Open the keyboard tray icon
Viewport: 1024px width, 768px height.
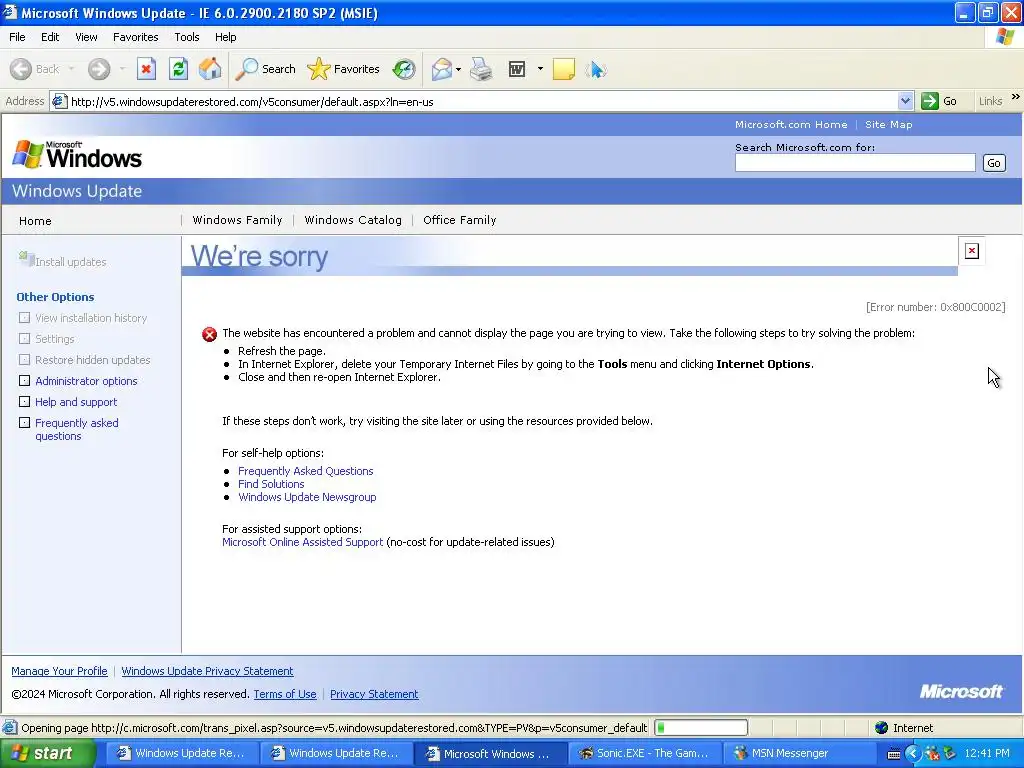pyautogui.click(x=894, y=754)
